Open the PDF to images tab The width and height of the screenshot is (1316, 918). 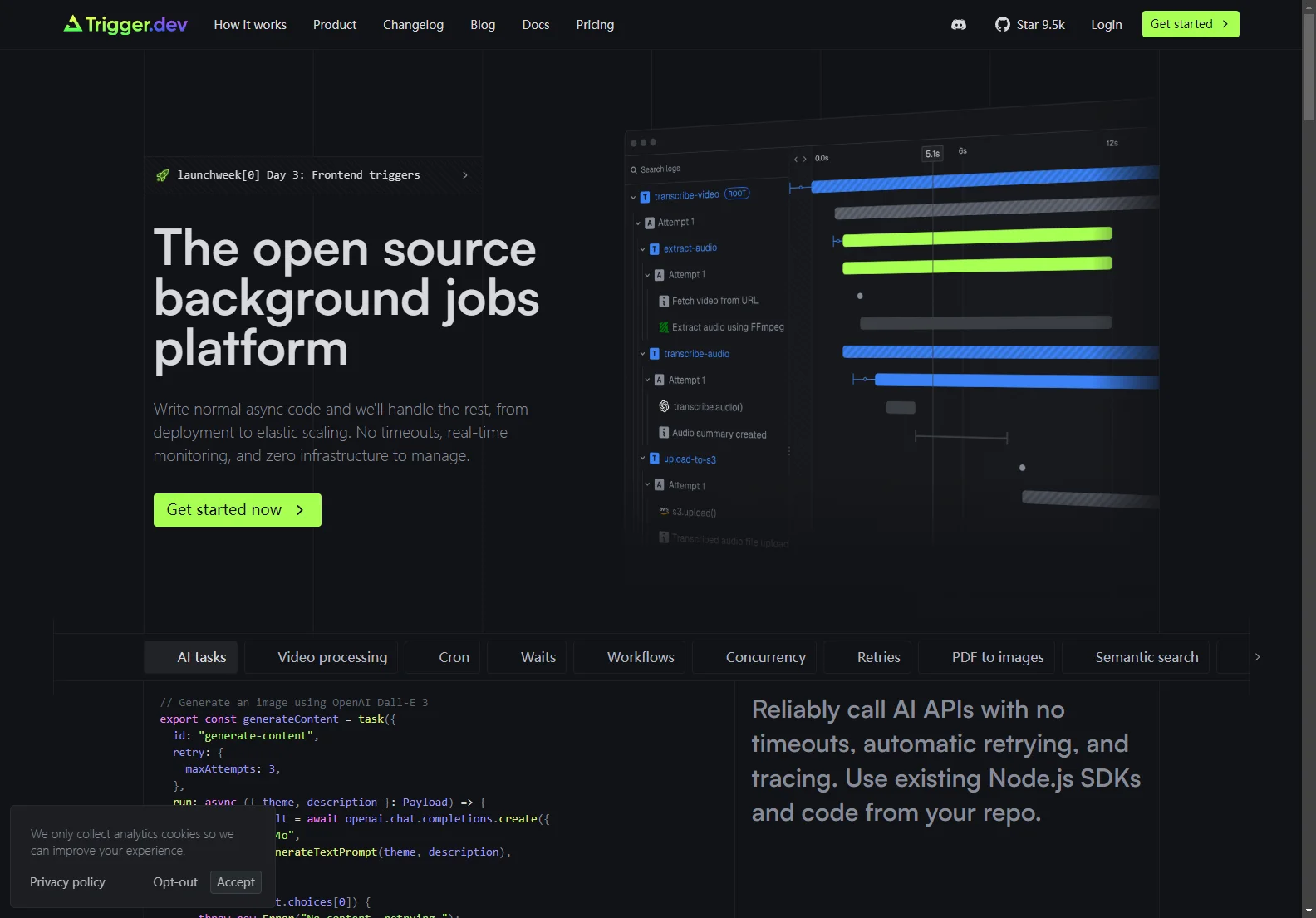point(986,657)
